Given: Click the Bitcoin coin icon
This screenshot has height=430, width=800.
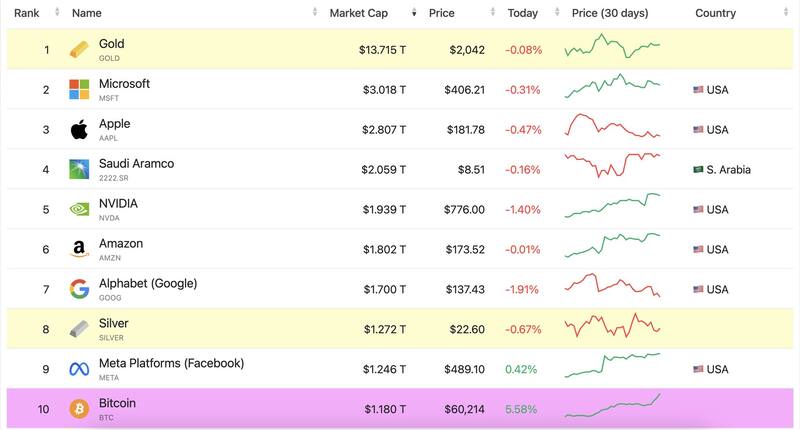Looking at the screenshot, I should pyautogui.click(x=79, y=409).
